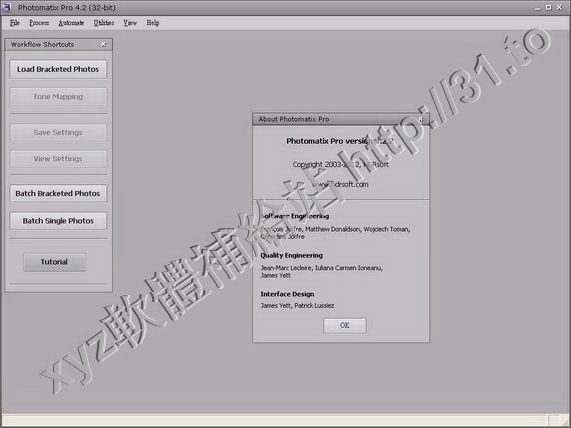Open the Automate menu
The width and height of the screenshot is (571, 428).
coord(71,23)
